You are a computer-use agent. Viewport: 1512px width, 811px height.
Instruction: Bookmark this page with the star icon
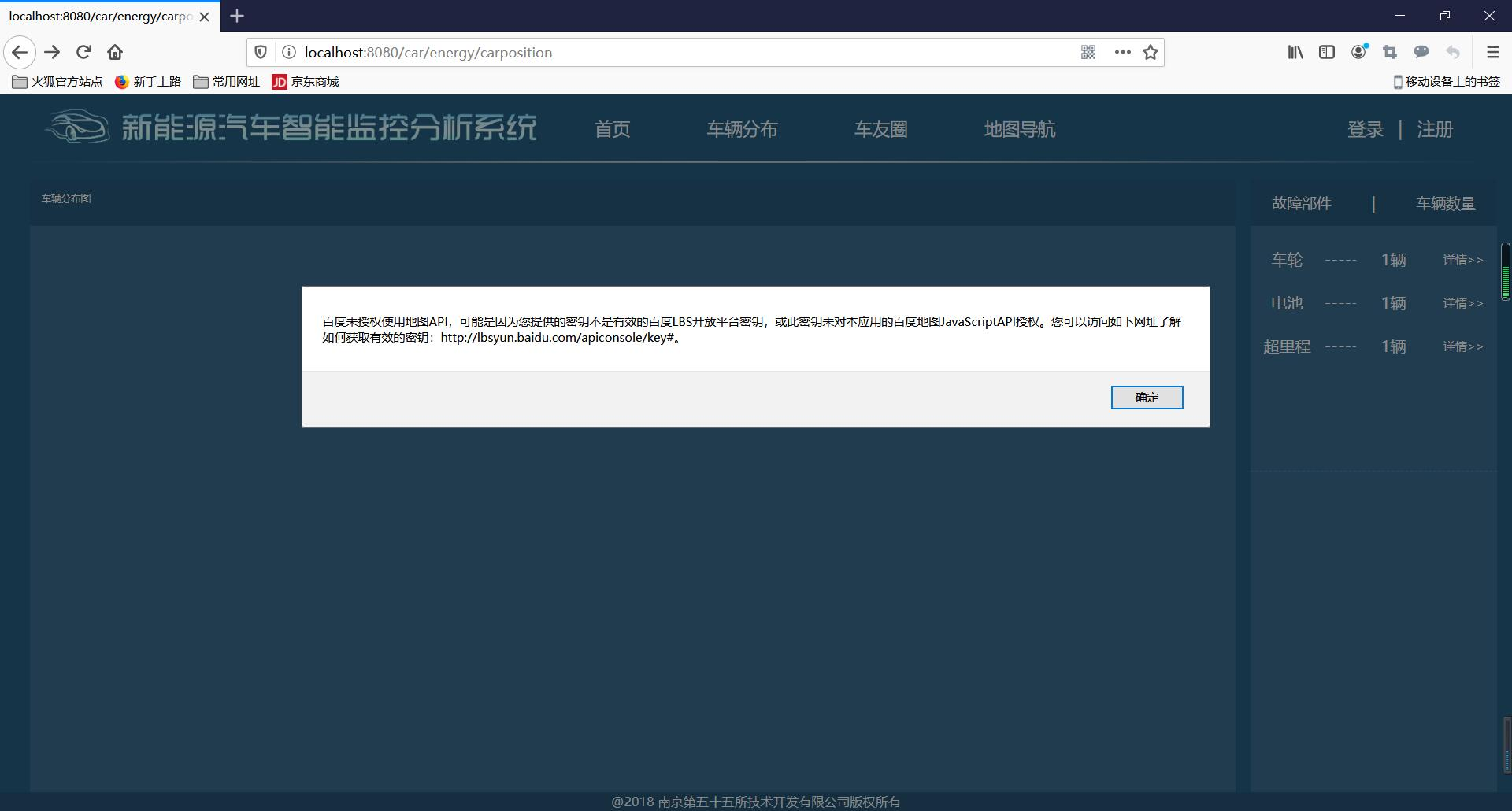point(1150,52)
